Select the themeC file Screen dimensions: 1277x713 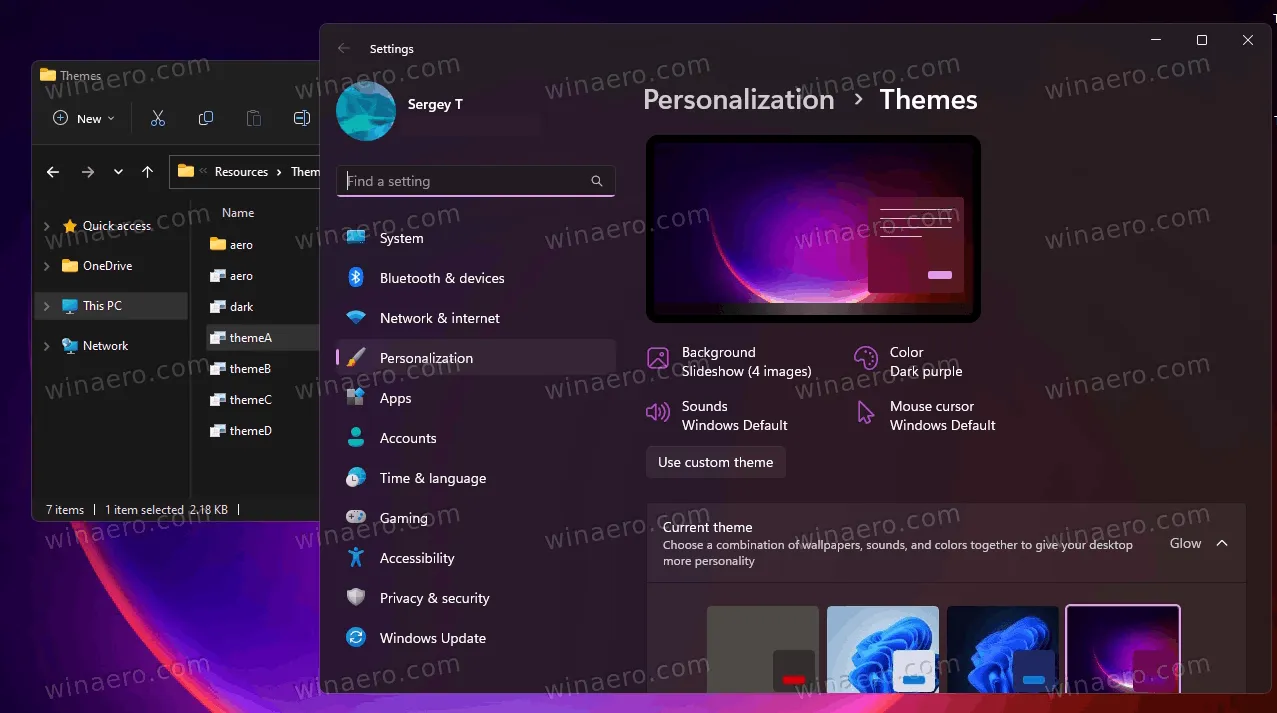(241, 400)
